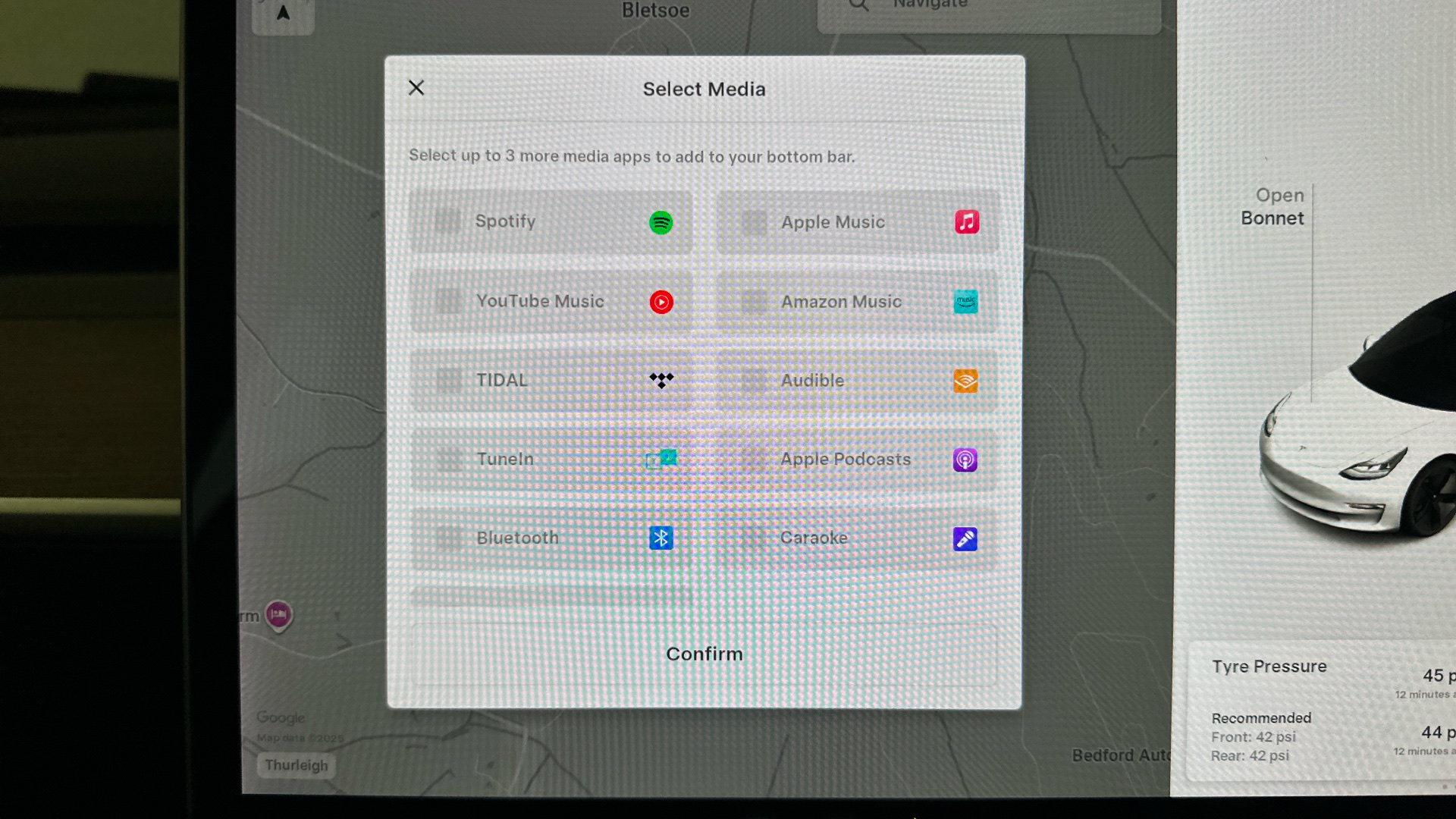Select the Caraoke microphone icon
Viewport: 1456px width, 819px height.
tap(965, 538)
